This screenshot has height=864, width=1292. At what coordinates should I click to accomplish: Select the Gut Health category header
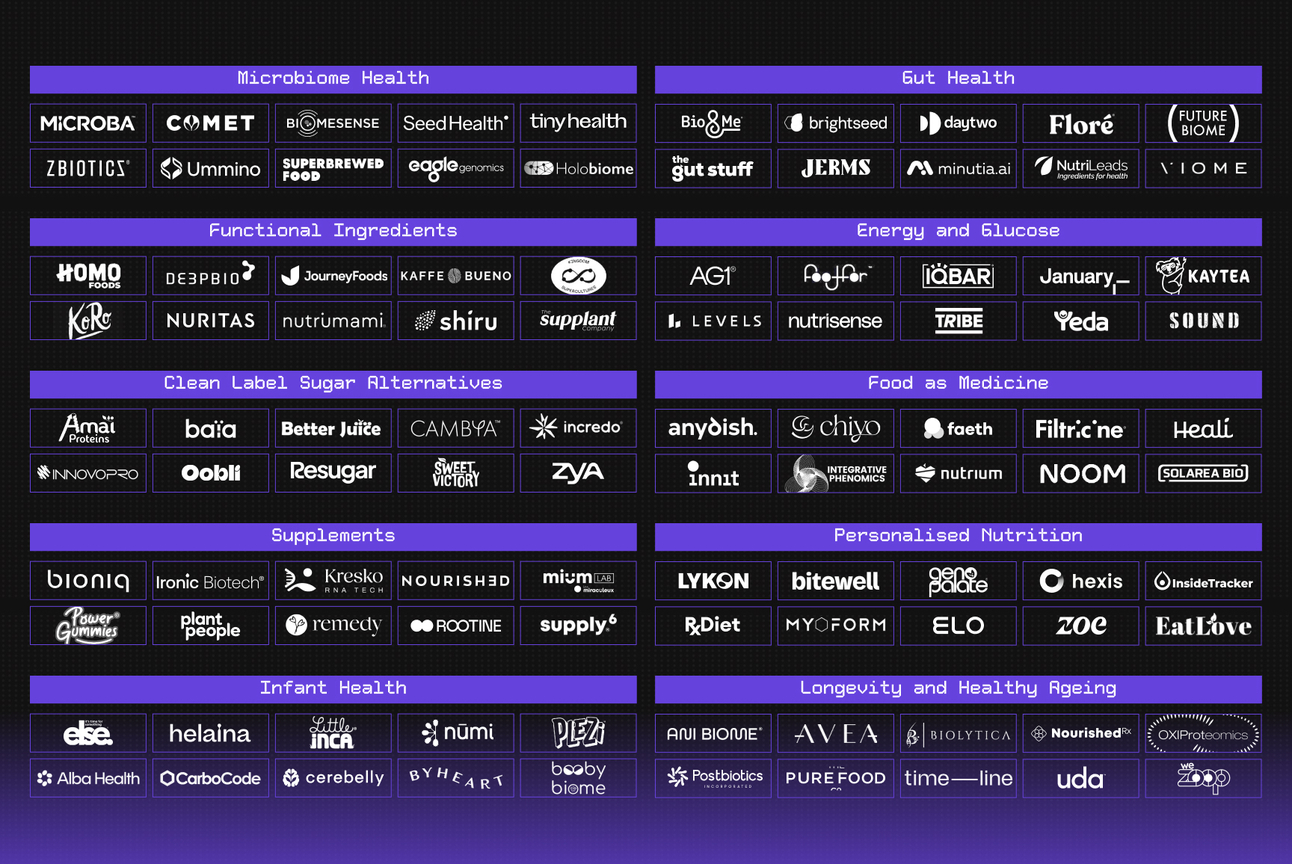pyautogui.click(x=958, y=79)
